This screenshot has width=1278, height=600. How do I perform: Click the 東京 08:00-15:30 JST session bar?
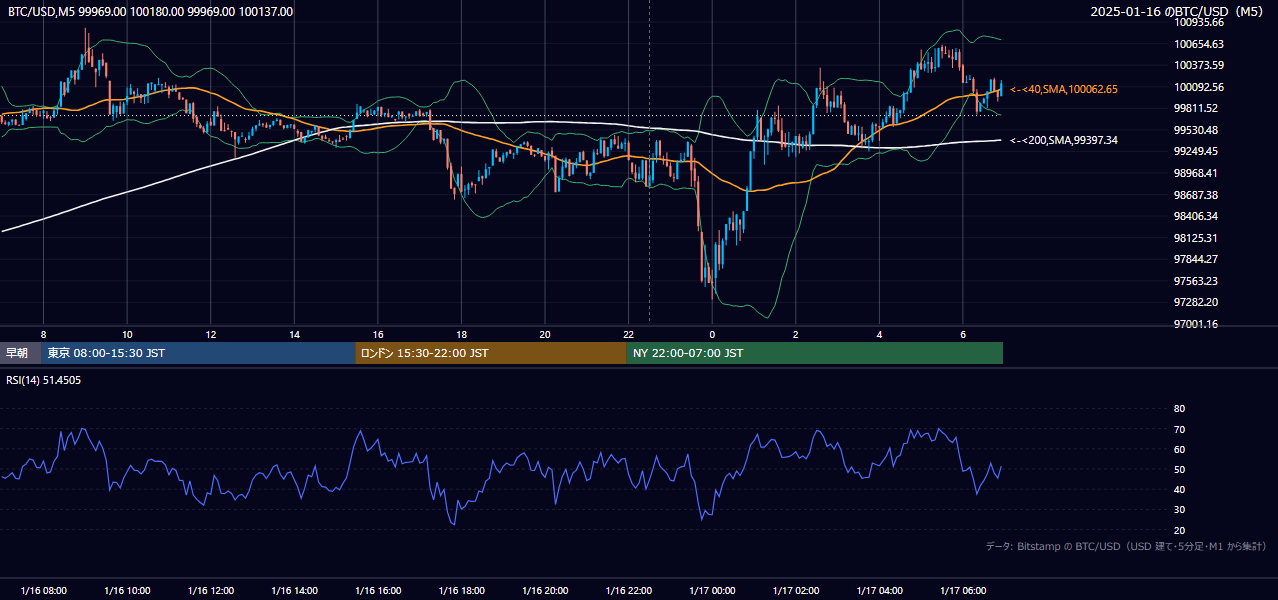(198, 353)
